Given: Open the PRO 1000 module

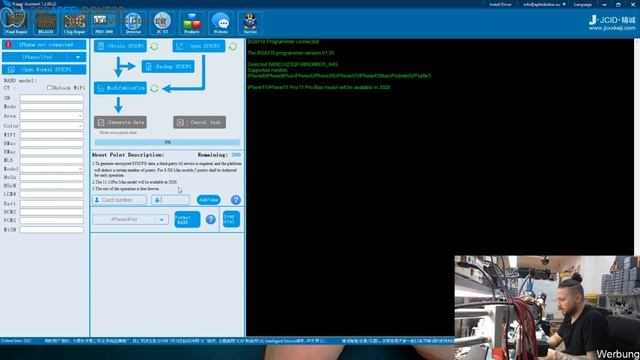Looking at the screenshot, I should (x=104, y=22).
